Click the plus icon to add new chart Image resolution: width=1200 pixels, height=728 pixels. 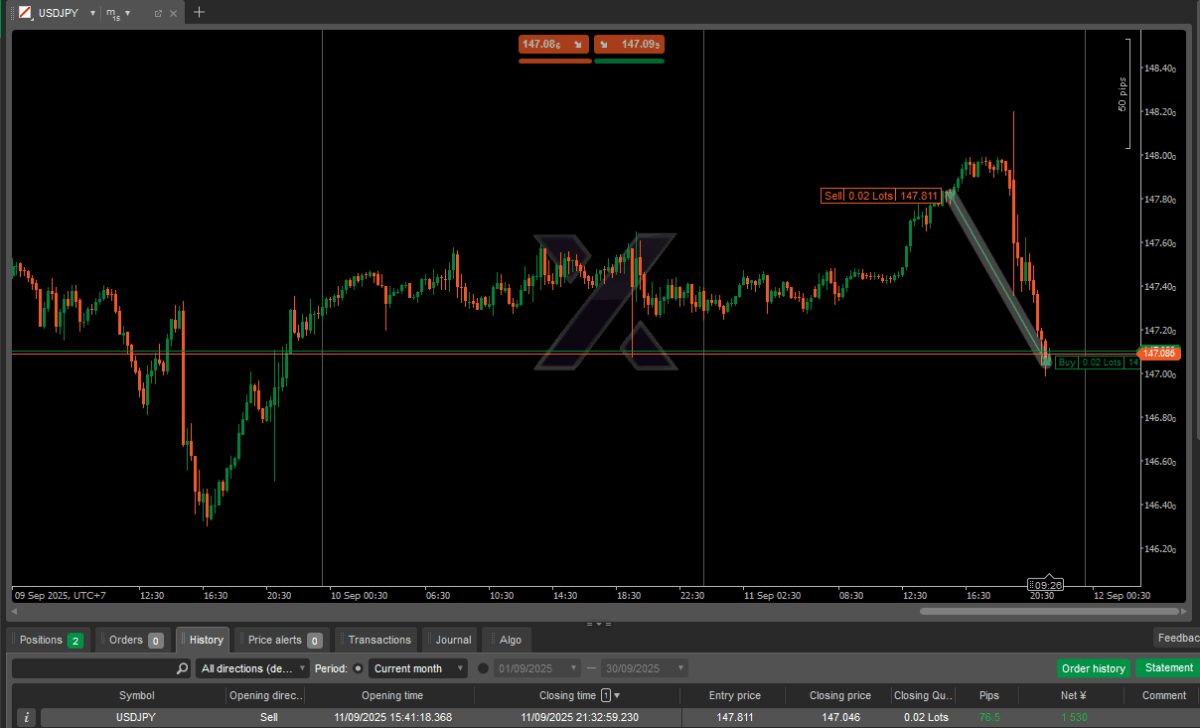pyautogui.click(x=199, y=12)
